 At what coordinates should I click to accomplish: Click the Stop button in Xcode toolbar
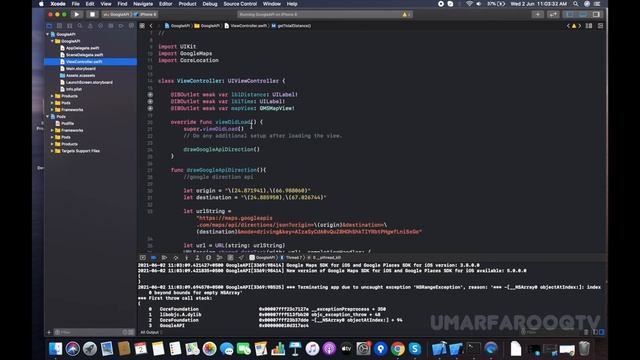(x=92, y=14)
